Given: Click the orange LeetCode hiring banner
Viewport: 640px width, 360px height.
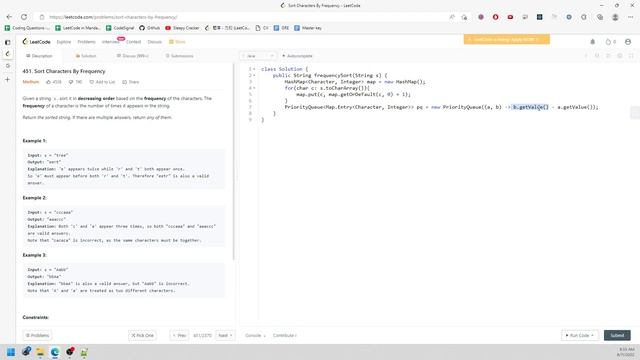Looking at the screenshot, I should coord(507,39).
